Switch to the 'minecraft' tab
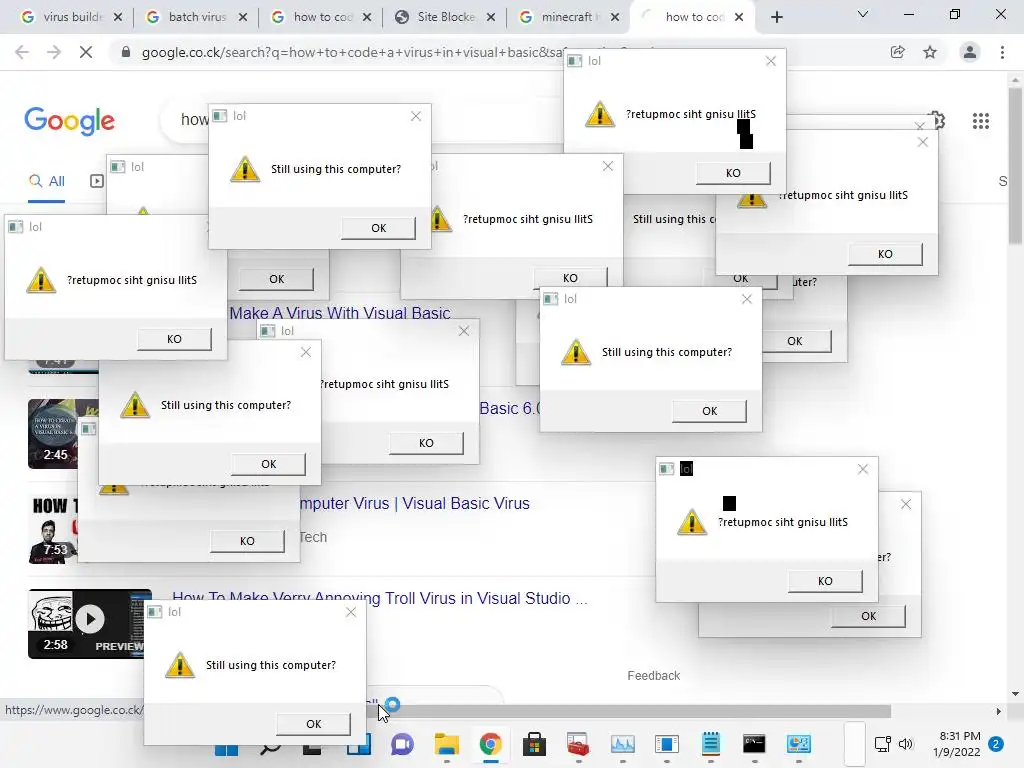Image resolution: width=1024 pixels, height=768 pixels. 568,17
